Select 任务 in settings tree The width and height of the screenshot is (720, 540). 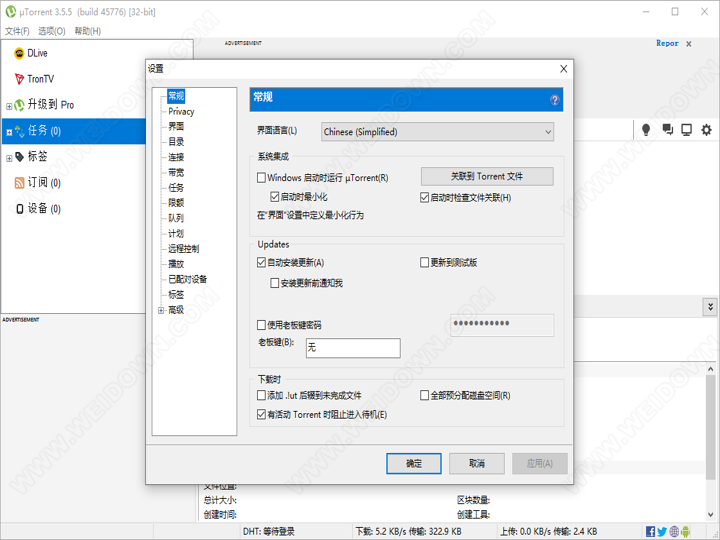coord(176,188)
